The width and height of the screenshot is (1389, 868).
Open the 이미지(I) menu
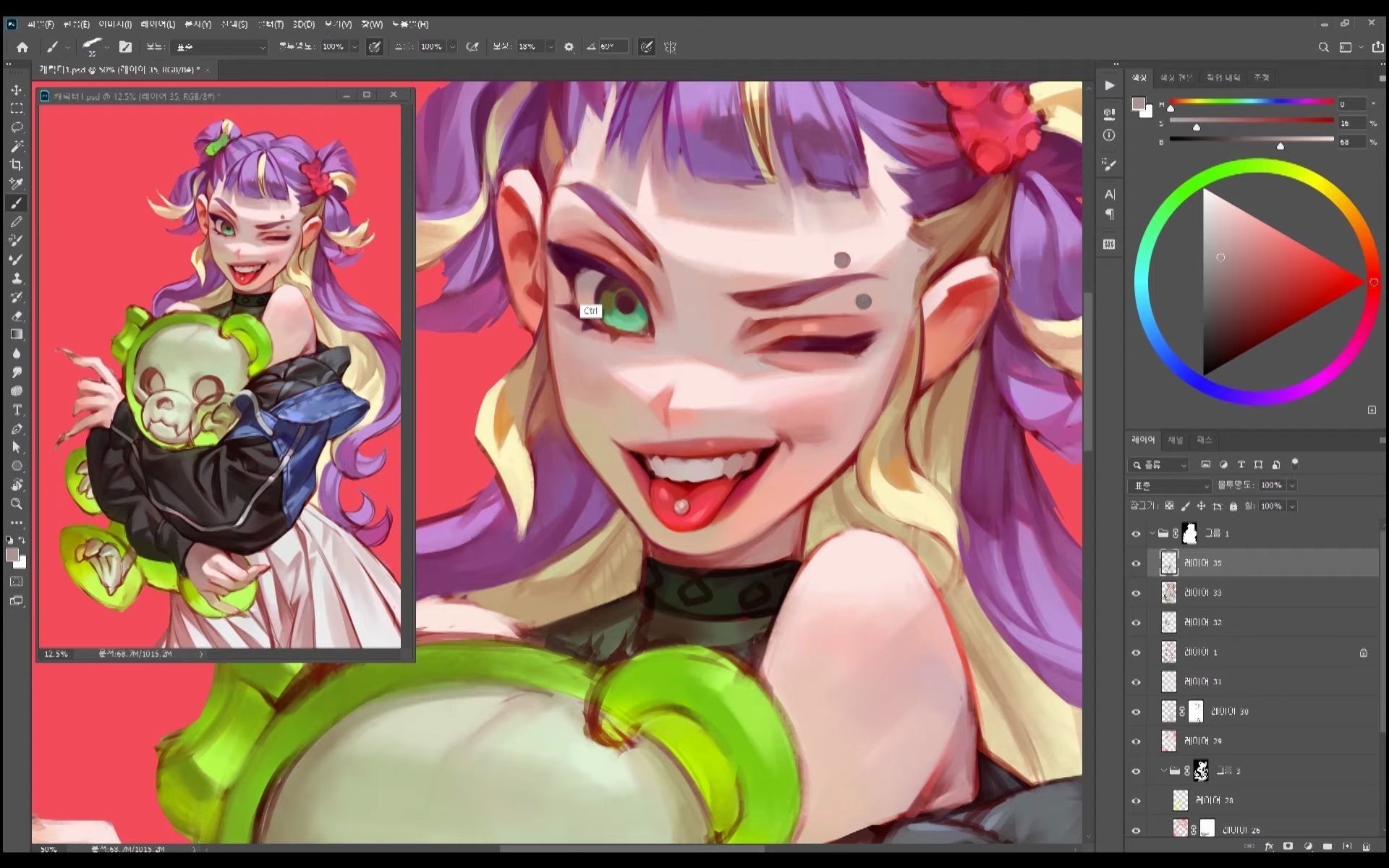pos(114,25)
